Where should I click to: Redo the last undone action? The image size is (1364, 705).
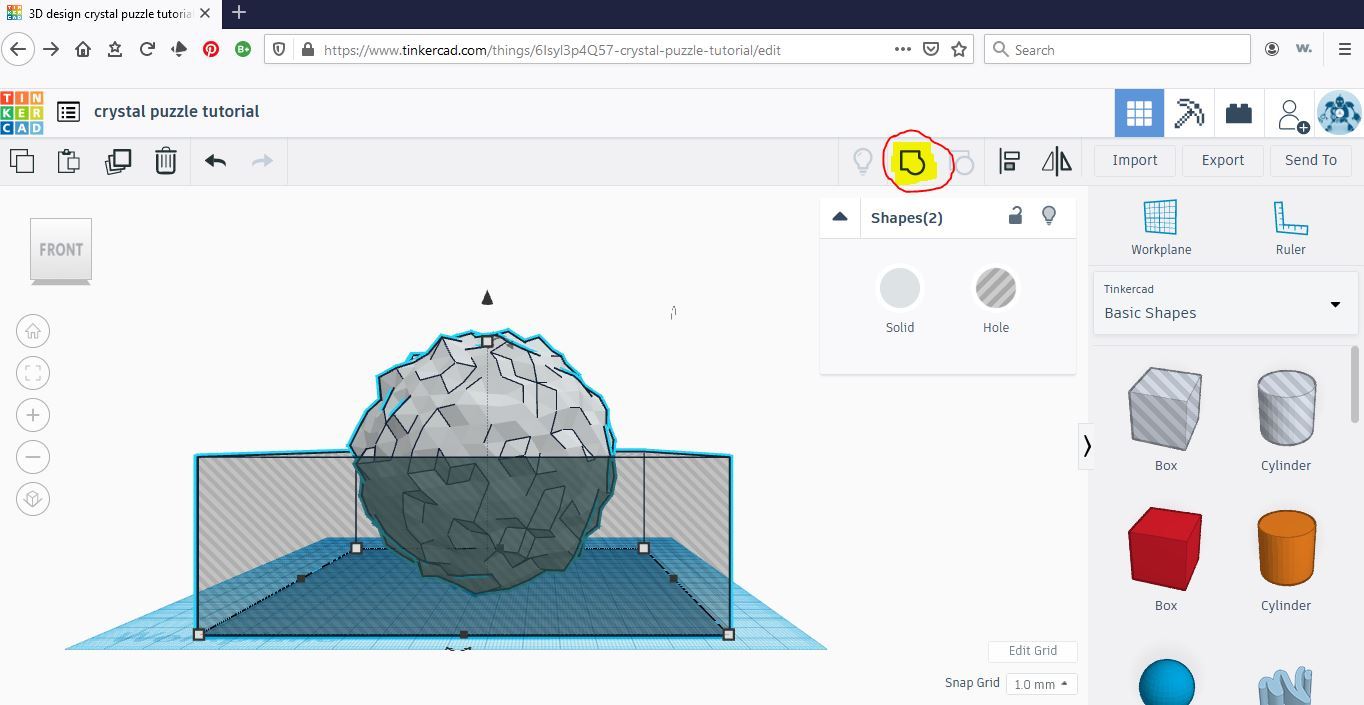[x=262, y=161]
